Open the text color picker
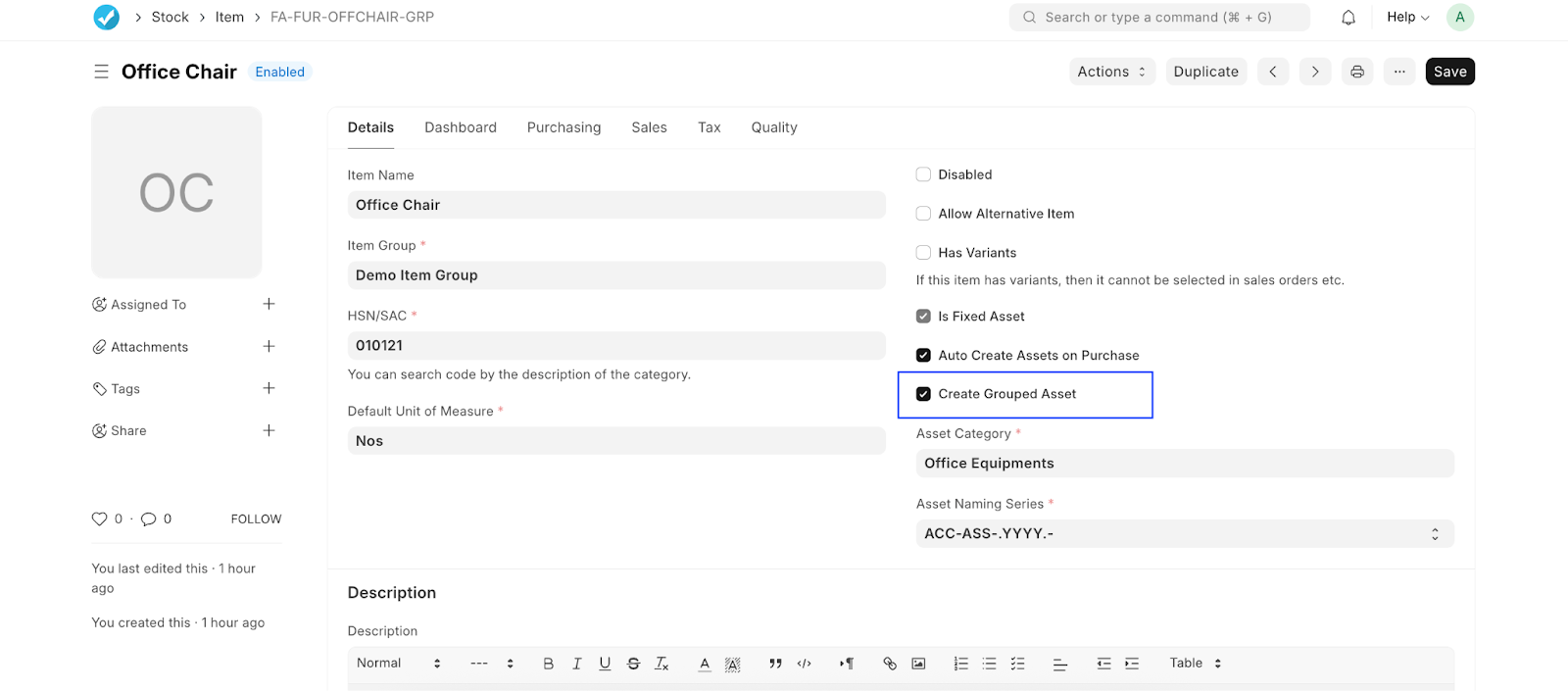Image resolution: width=1568 pixels, height=691 pixels. [704, 664]
